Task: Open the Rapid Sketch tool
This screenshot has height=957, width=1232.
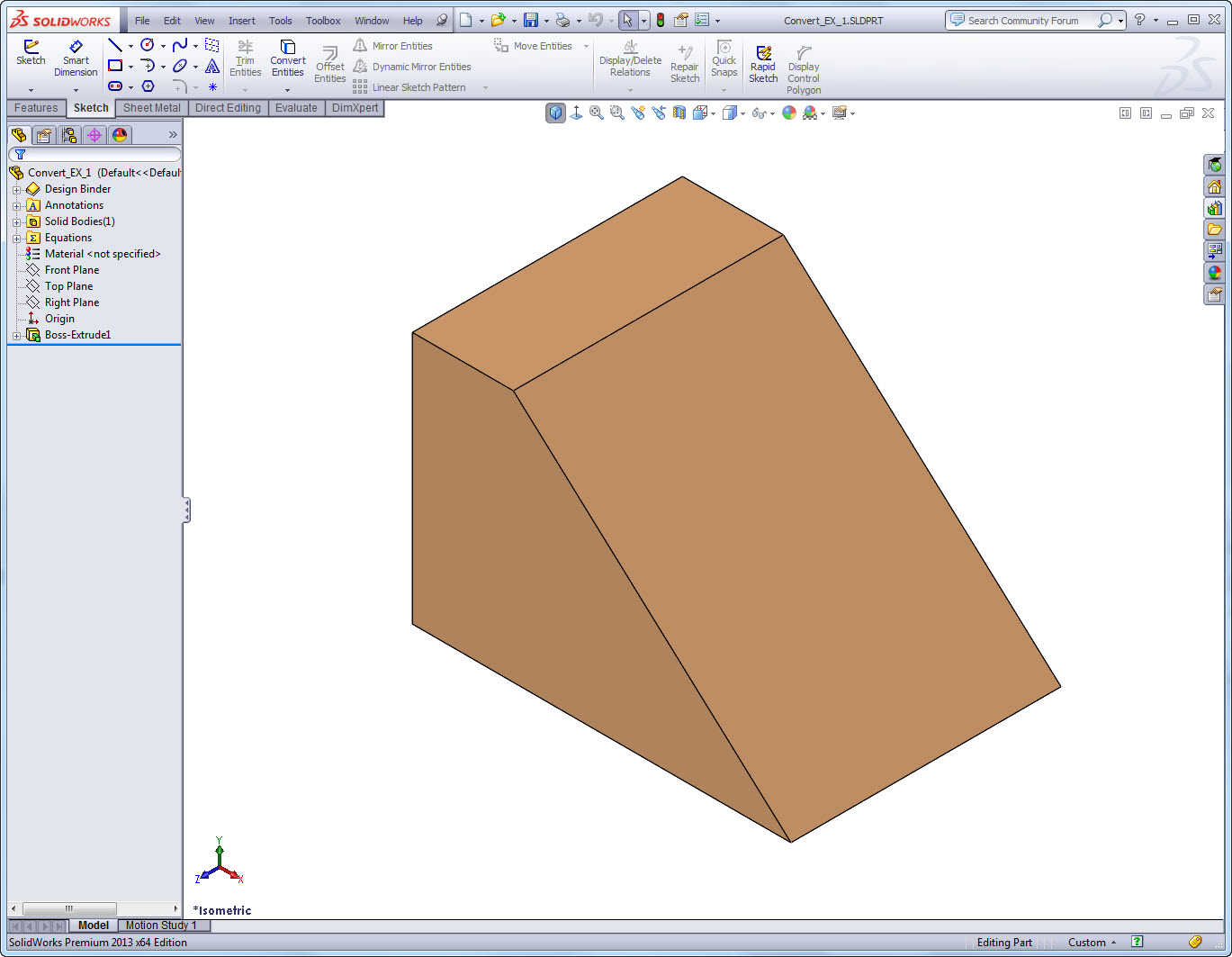Action: coord(763,64)
